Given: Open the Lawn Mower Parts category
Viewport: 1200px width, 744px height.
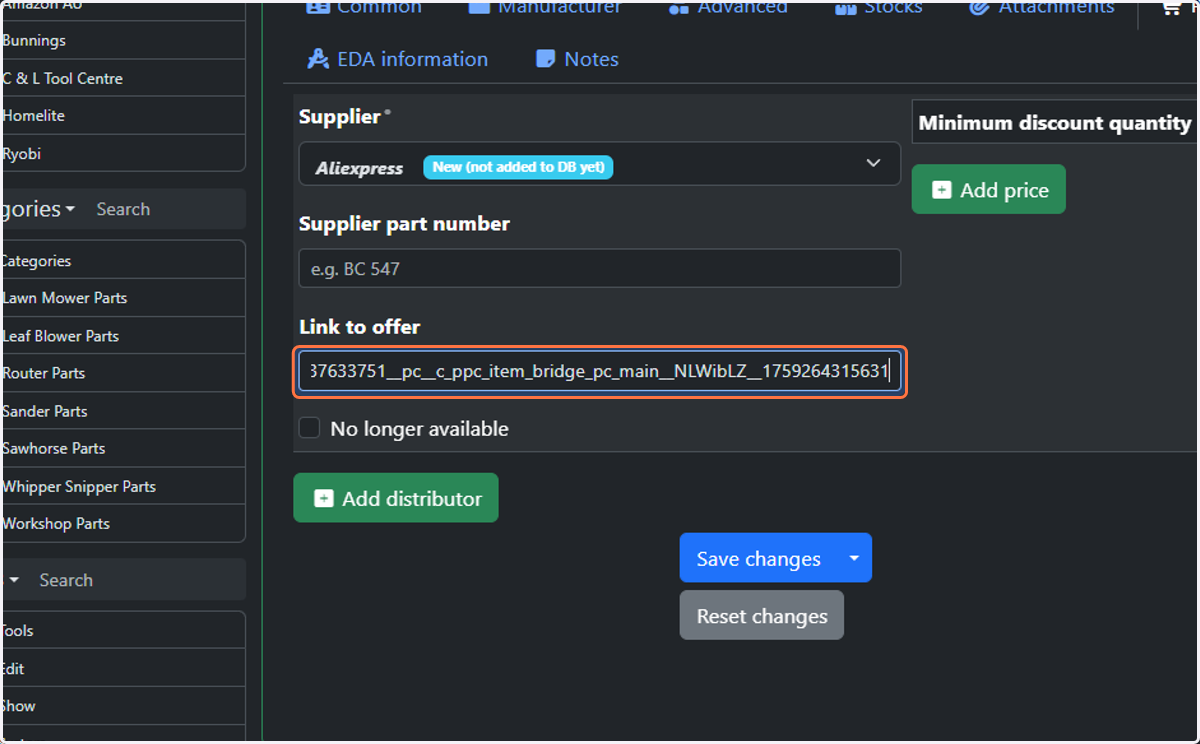Looking at the screenshot, I should point(122,298).
